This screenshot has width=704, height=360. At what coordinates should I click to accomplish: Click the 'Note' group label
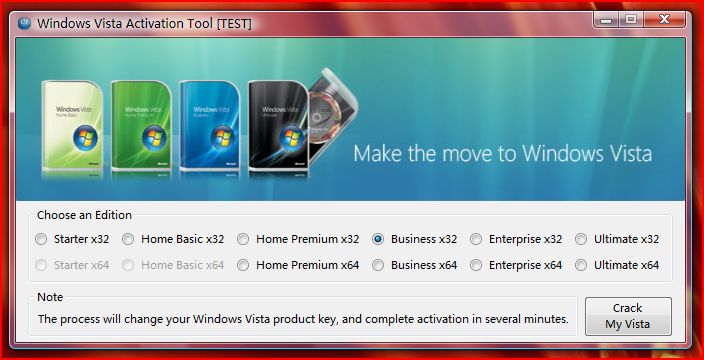pyautogui.click(x=50, y=297)
